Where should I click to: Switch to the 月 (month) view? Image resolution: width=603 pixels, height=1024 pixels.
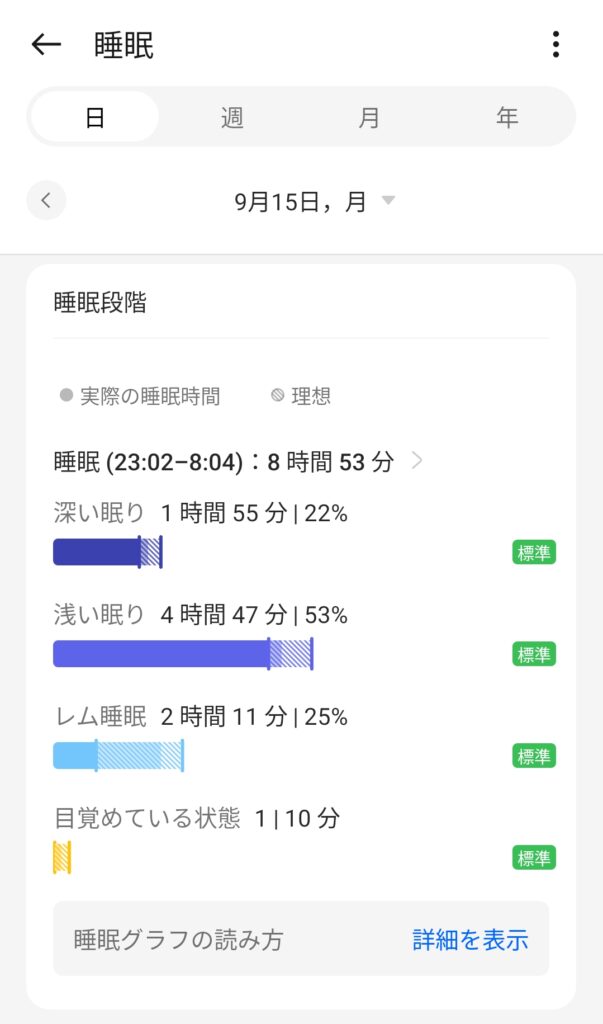coord(369,117)
